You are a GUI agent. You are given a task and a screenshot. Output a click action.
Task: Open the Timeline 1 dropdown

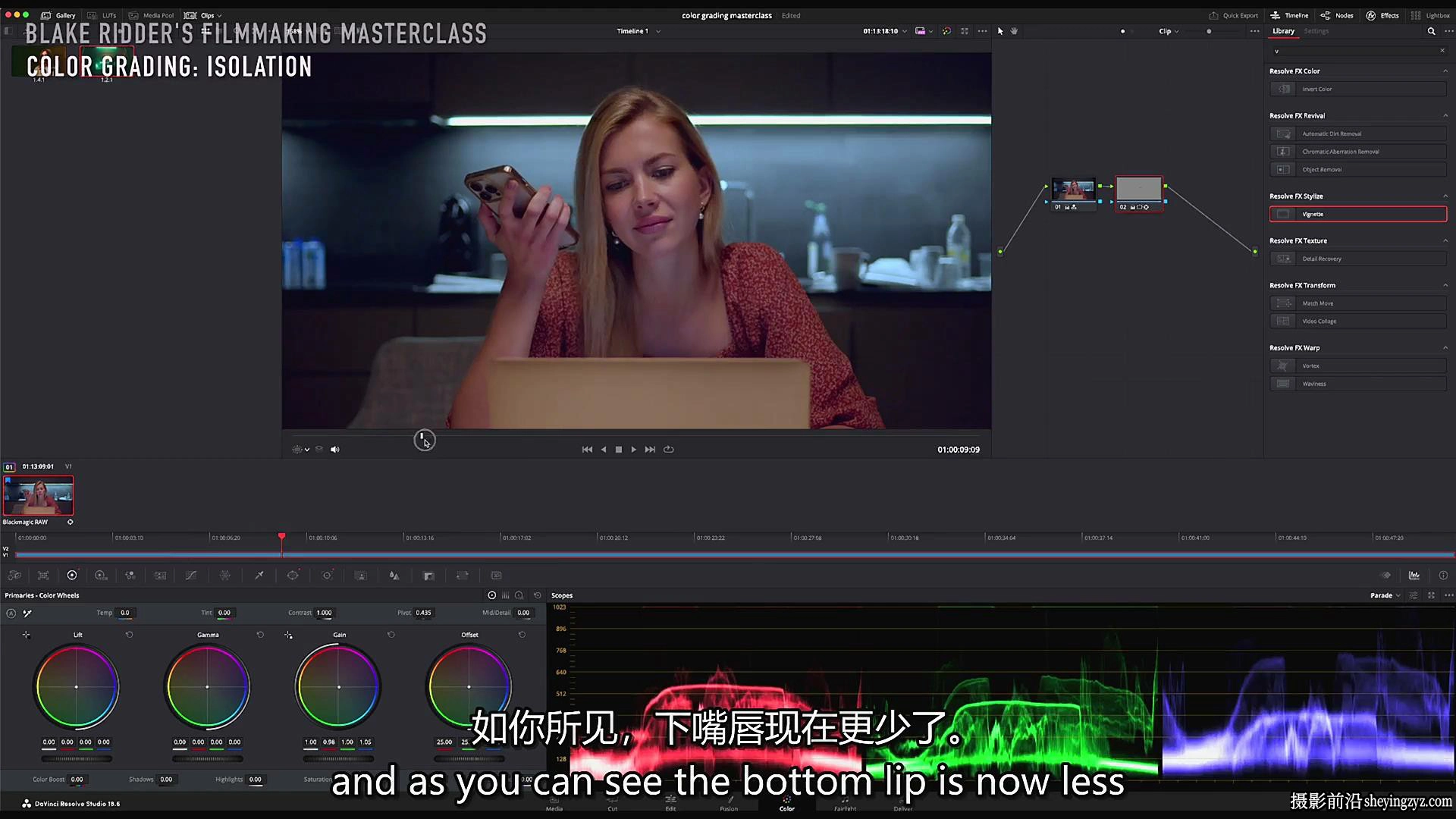tap(639, 31)
